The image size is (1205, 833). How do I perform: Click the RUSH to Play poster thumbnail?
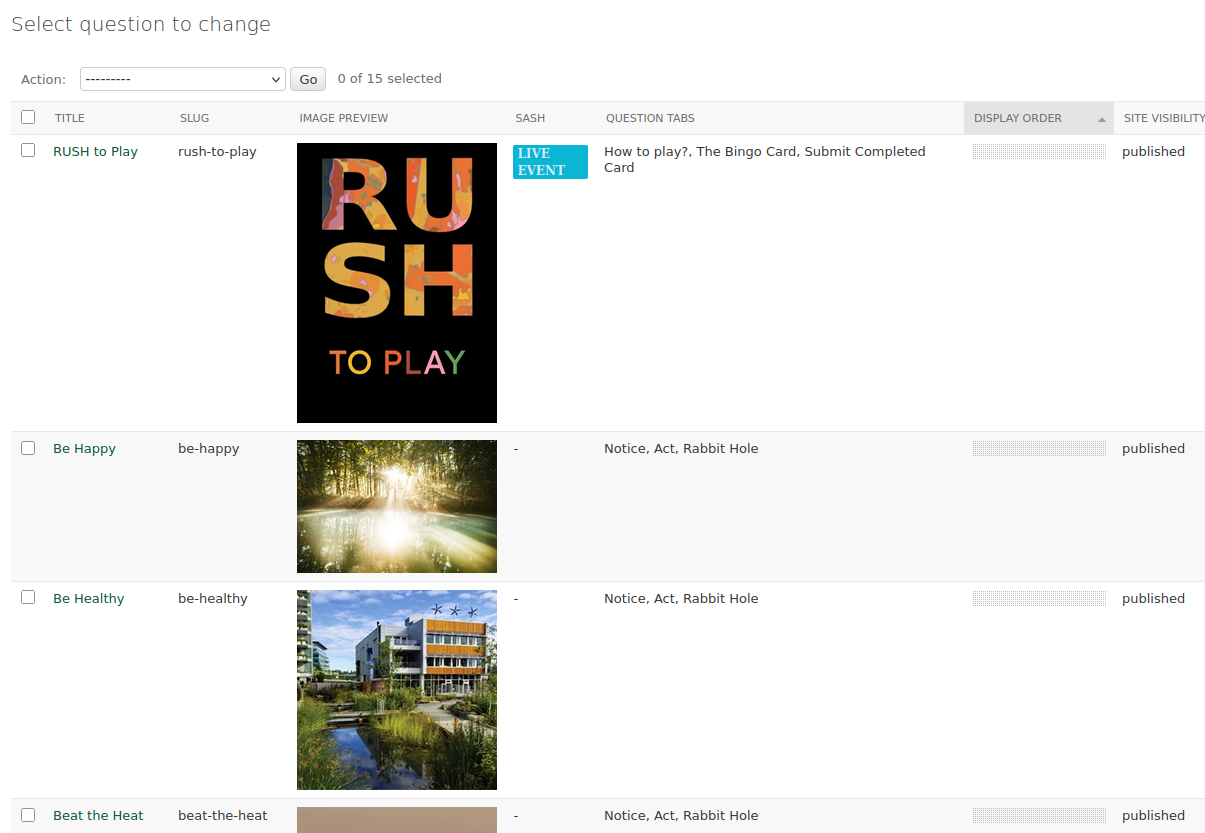tap(397, 283)
